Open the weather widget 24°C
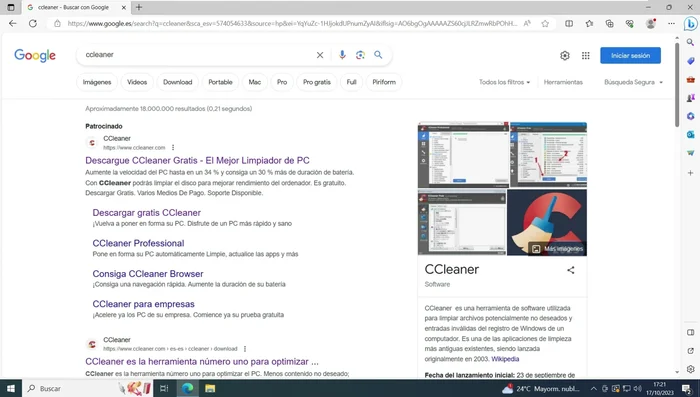The width and height of the screenshot is (700, 397). click(541, 389)
